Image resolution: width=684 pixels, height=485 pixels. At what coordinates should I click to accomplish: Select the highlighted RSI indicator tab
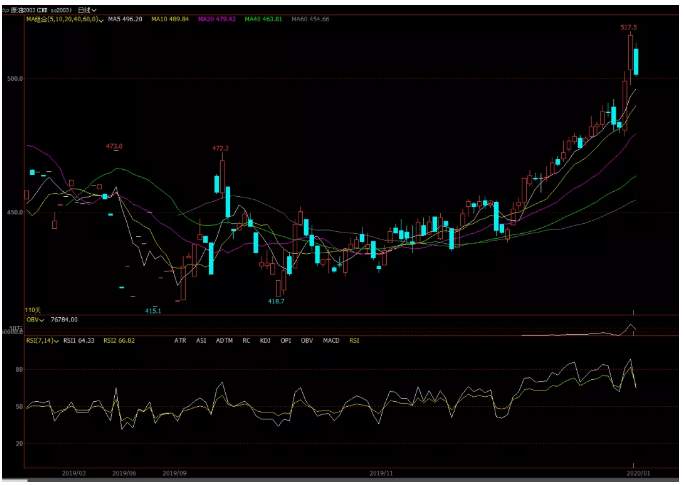[x=354, y=340]
